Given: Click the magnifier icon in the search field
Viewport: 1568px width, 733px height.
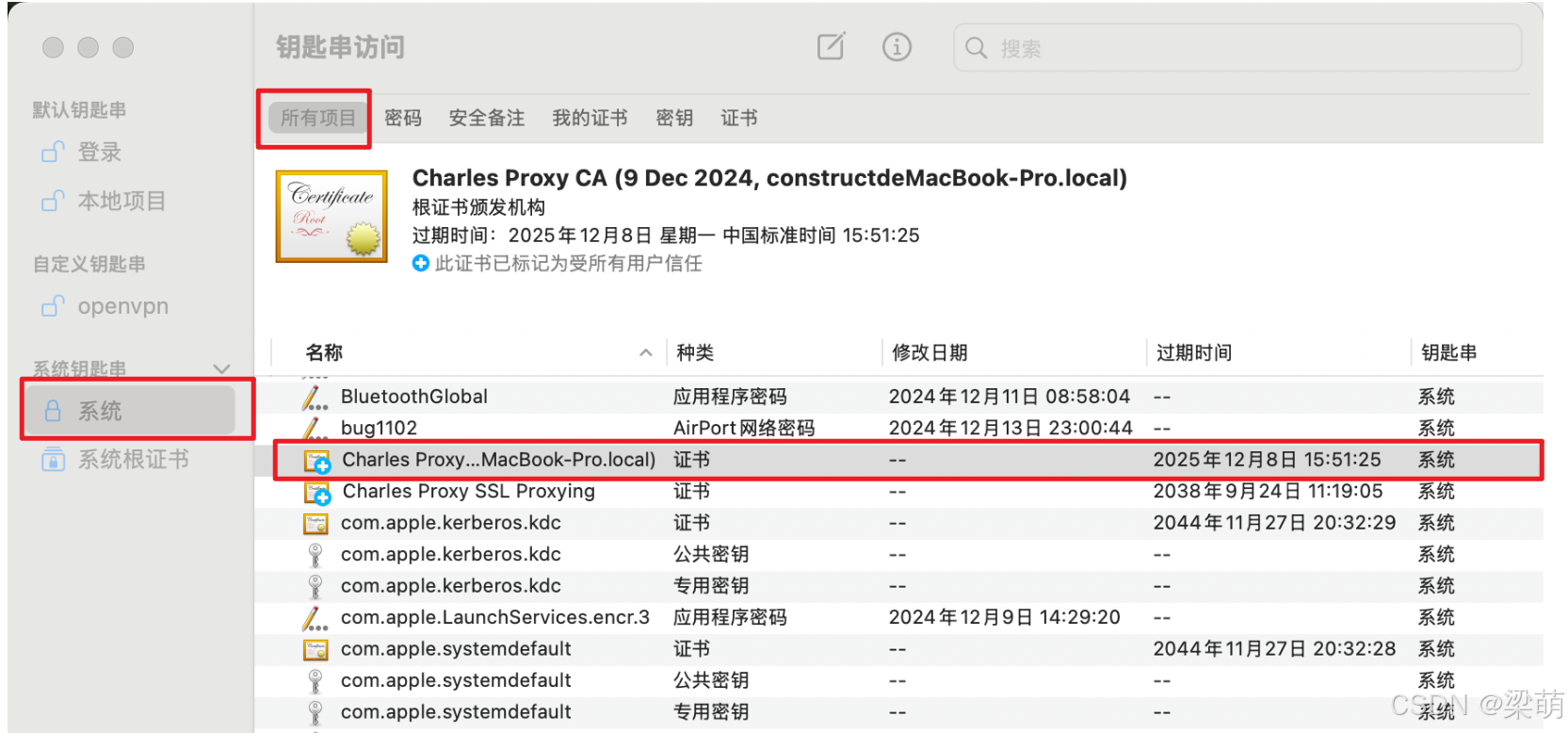Looking at the screenshot, I should click(976, 48).
